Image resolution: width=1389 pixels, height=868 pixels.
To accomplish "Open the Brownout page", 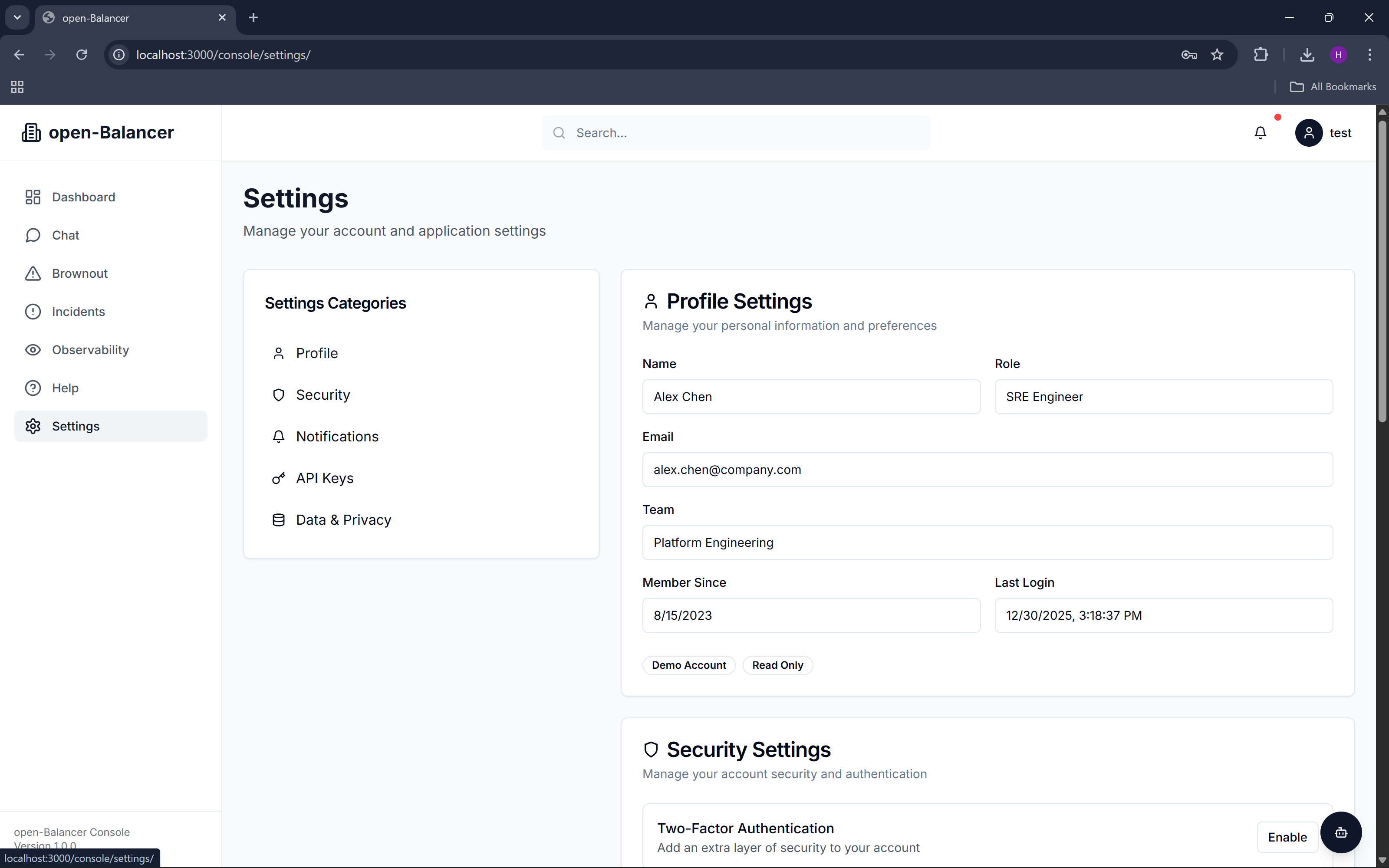I will pos(80,273).
